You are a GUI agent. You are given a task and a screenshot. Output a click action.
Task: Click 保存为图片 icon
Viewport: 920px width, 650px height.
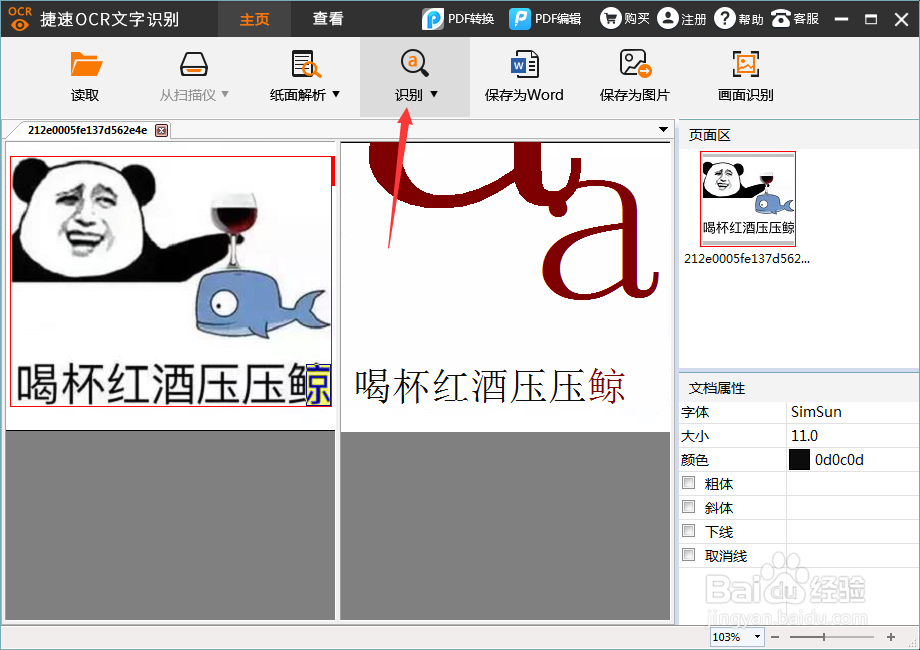tap(635, 63)
